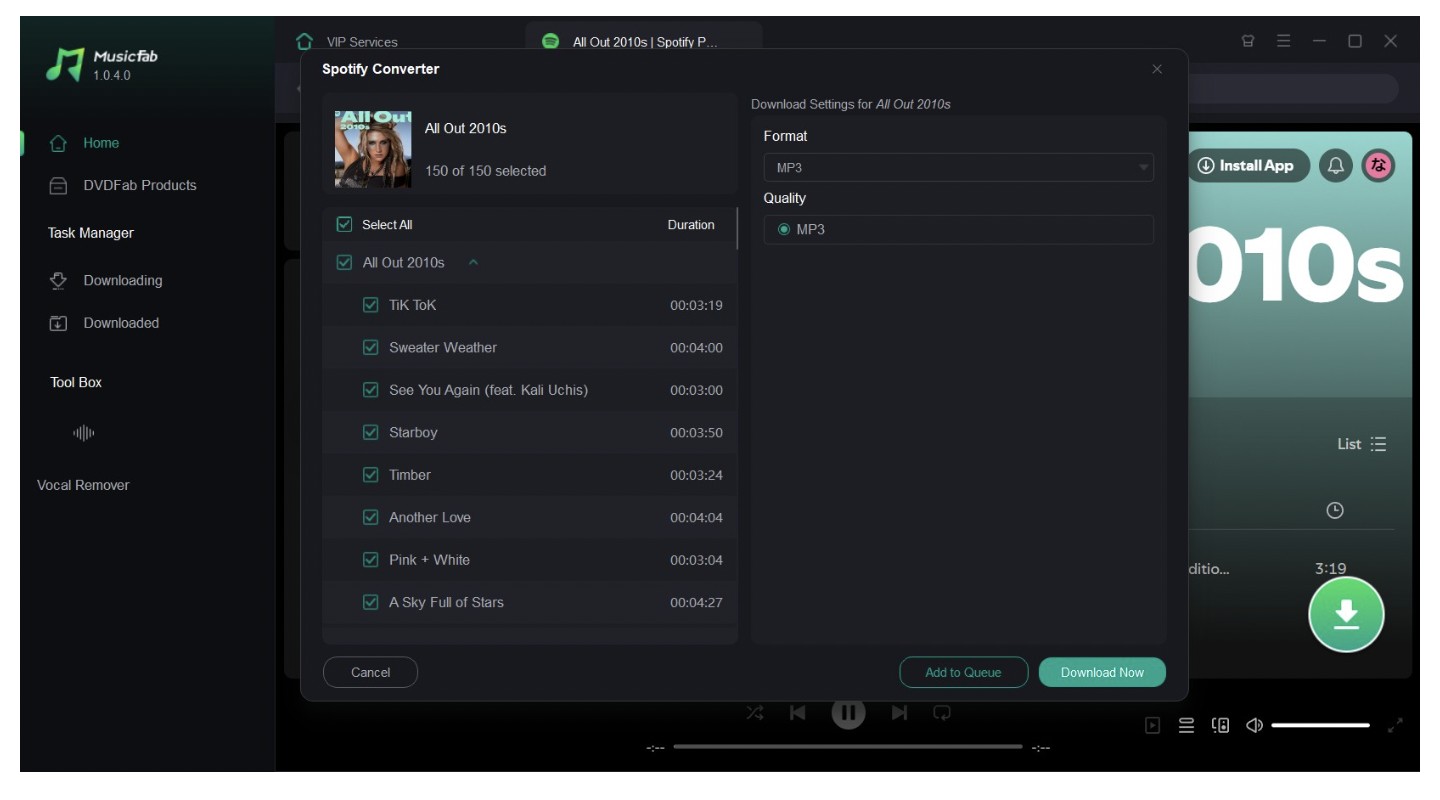1440x800 pixels.
Task: Select the MP3 quality radio button
Action: click(784, 230)
